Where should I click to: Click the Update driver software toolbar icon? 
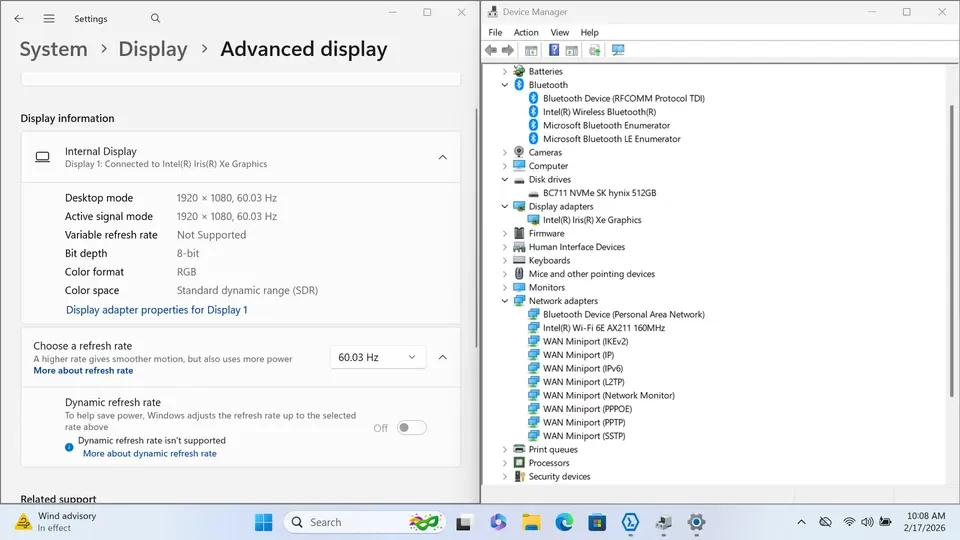595,50
